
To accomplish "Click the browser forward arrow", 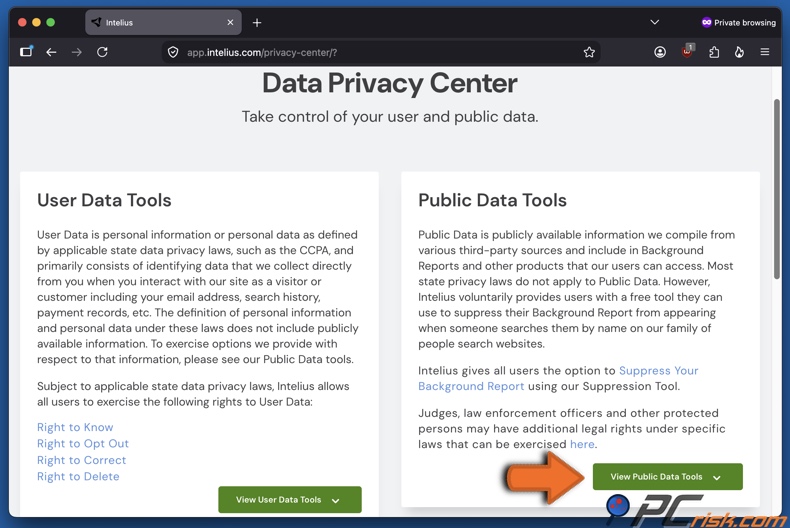I will pos(77,52).
